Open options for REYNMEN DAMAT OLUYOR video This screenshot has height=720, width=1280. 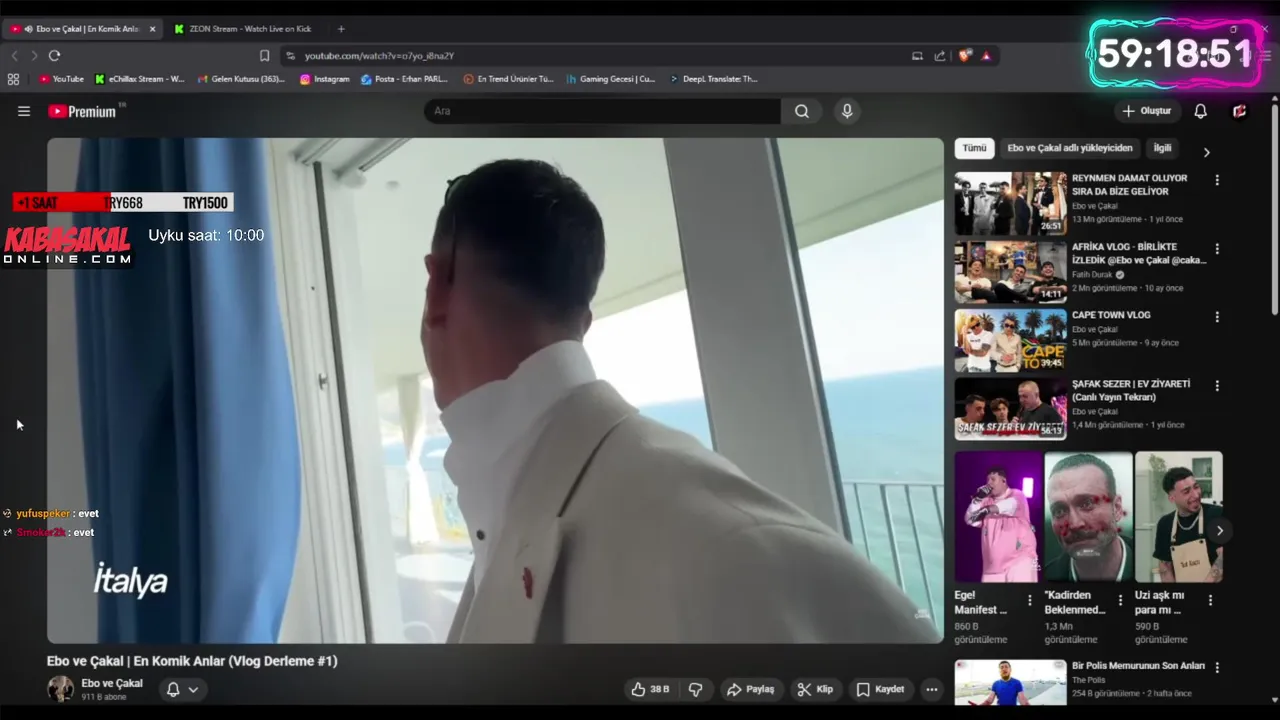pyautogui.click(x=1217, y=180)
